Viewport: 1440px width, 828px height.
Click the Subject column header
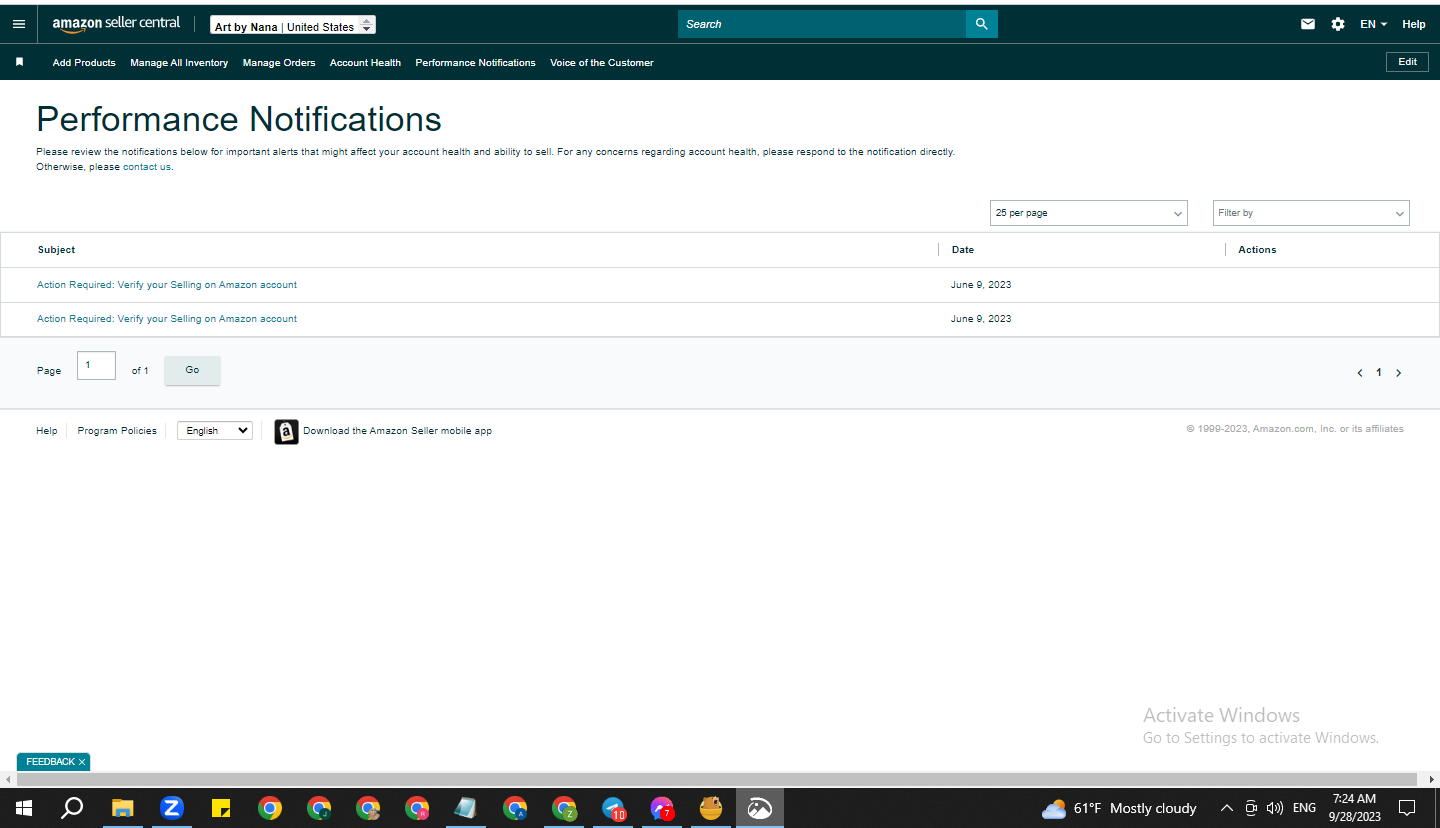click(x=56, y=250)
